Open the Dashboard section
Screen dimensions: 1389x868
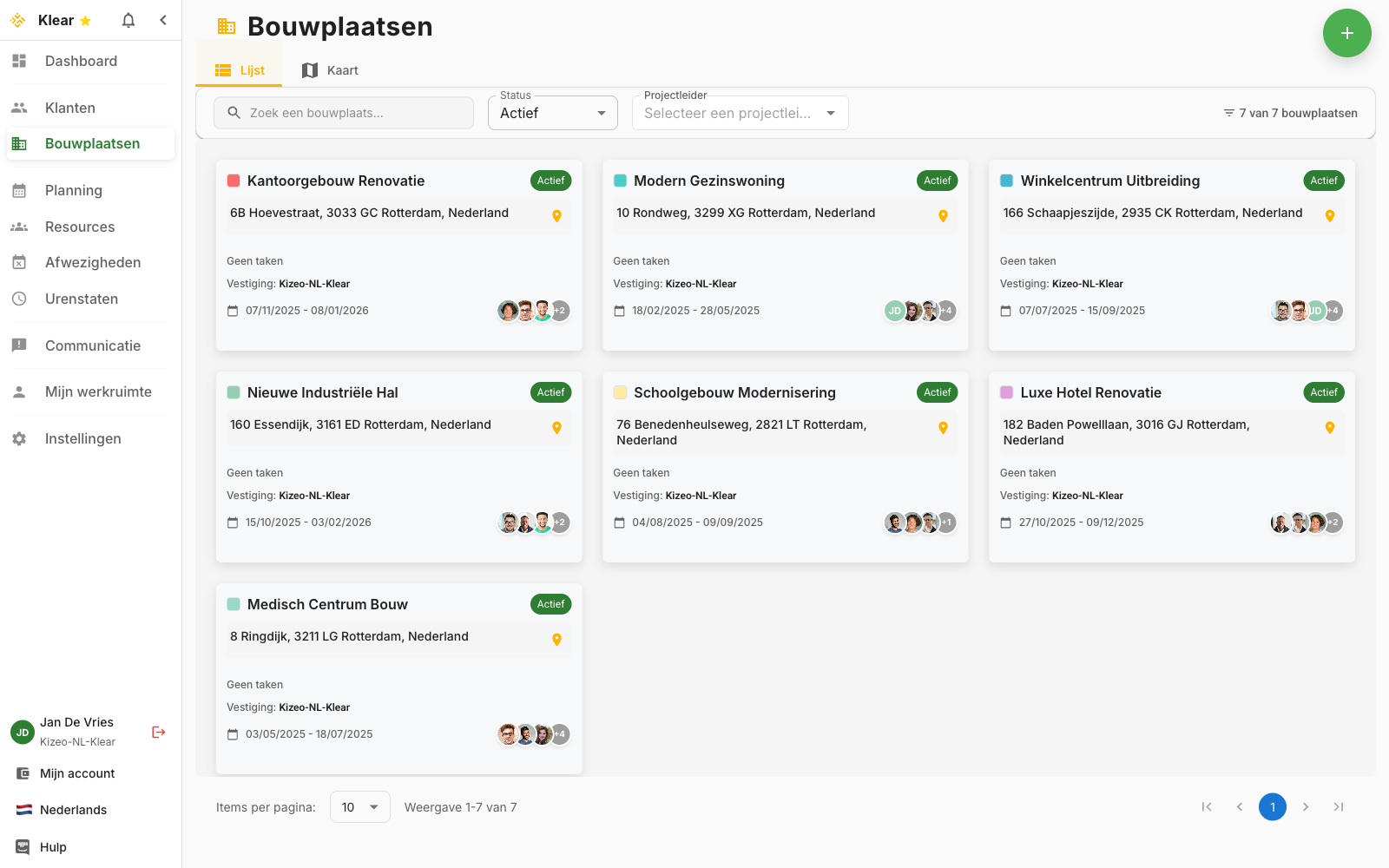click(81, 61)
